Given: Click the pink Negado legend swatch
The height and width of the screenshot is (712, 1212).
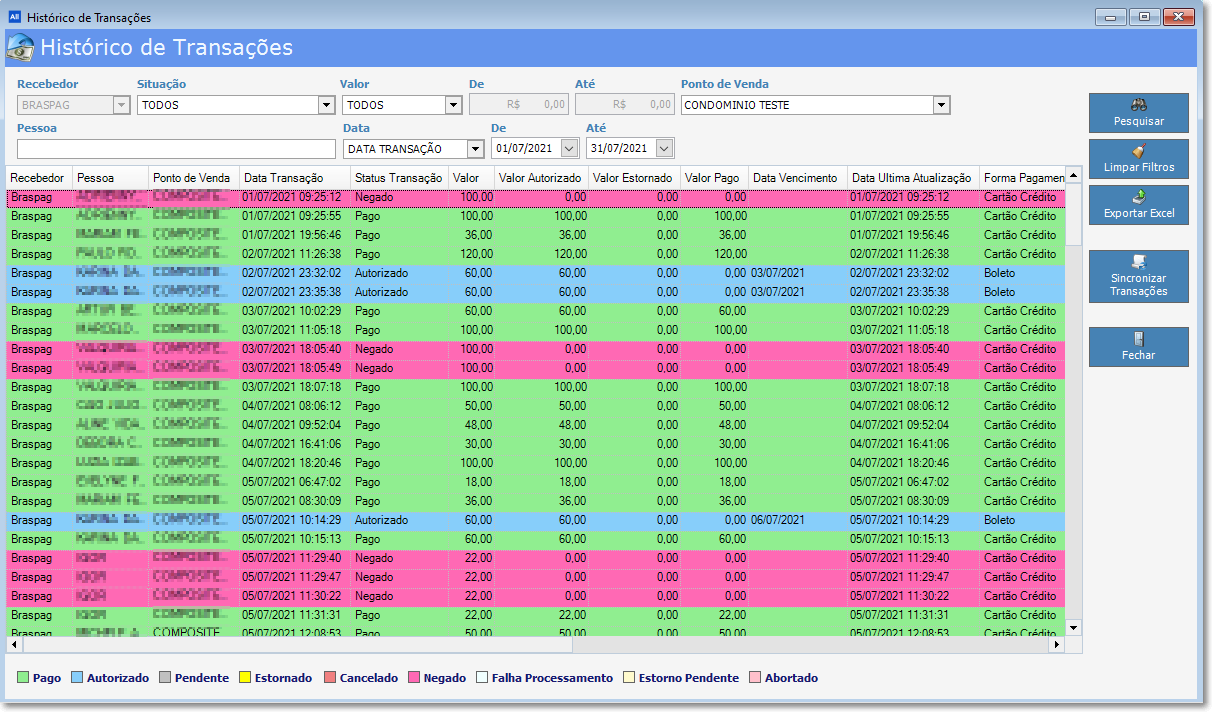Looking at the screenshot, I should coord(414,678).
